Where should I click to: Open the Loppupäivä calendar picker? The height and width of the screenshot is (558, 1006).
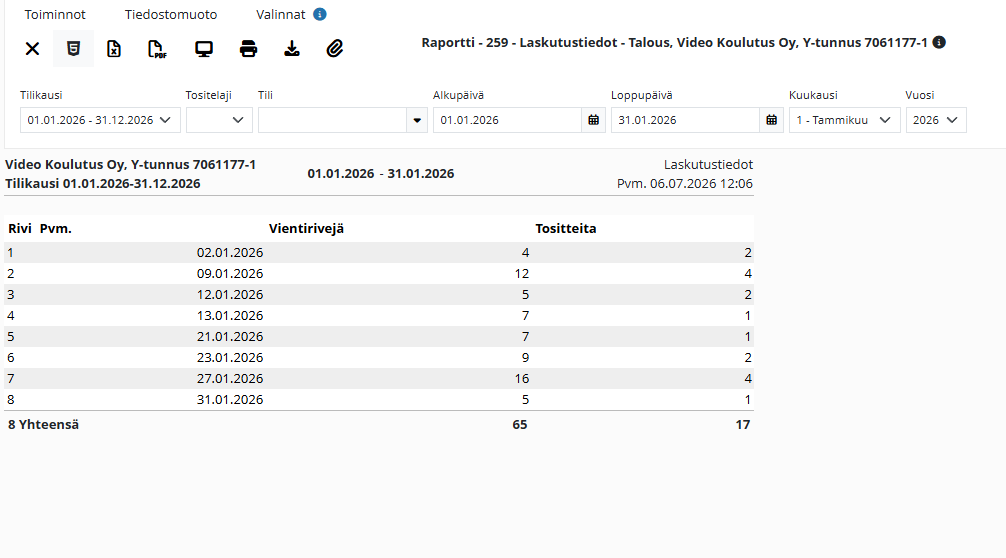tap(772, 120)
